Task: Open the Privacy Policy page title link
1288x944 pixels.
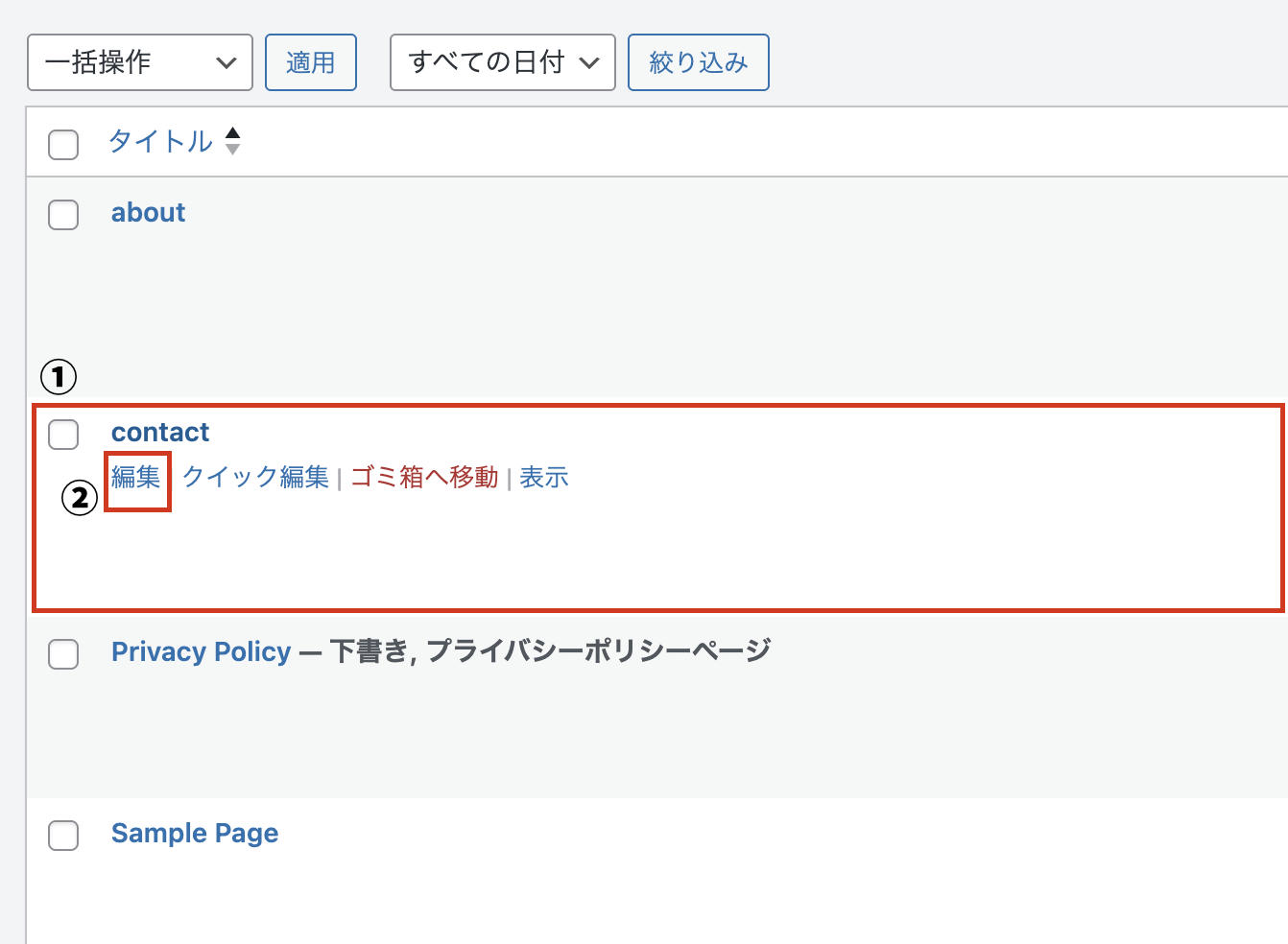Action: [201, 652]
